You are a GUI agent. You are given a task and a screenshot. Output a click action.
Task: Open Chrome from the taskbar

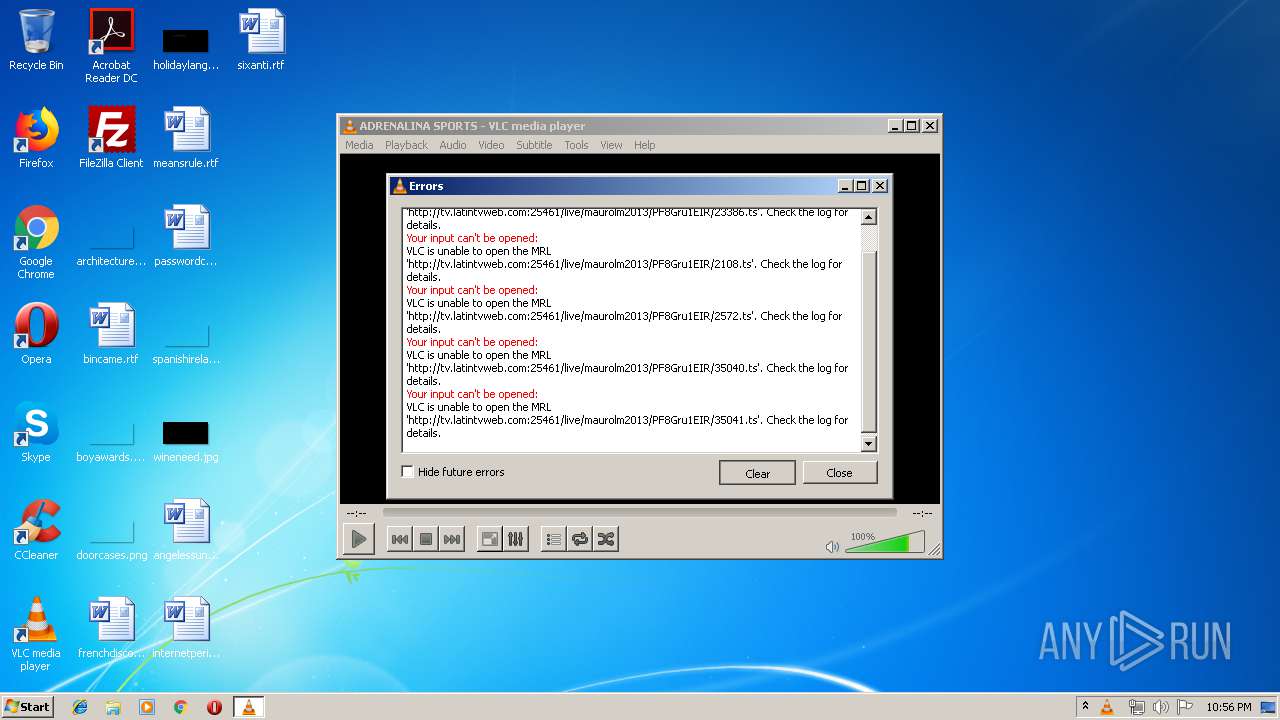click(x=181, y=707)
